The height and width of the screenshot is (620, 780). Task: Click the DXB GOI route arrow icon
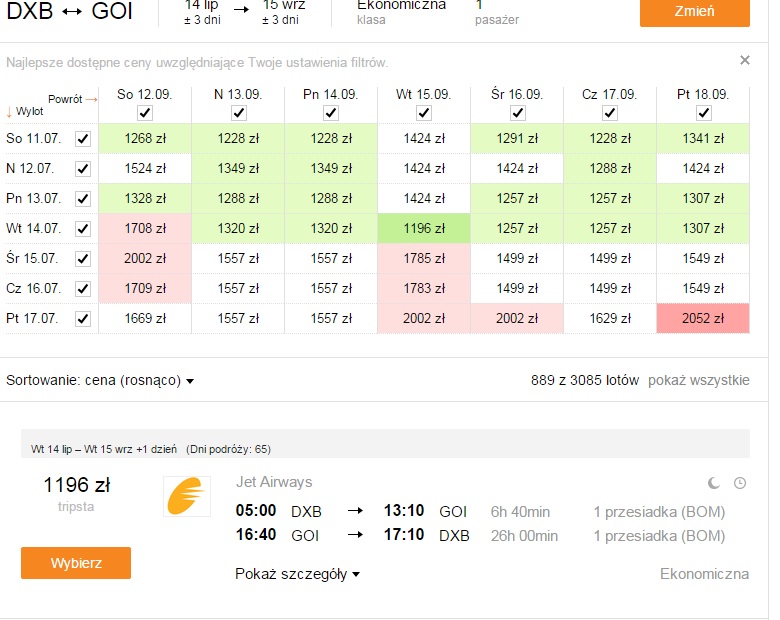(72, 11)
